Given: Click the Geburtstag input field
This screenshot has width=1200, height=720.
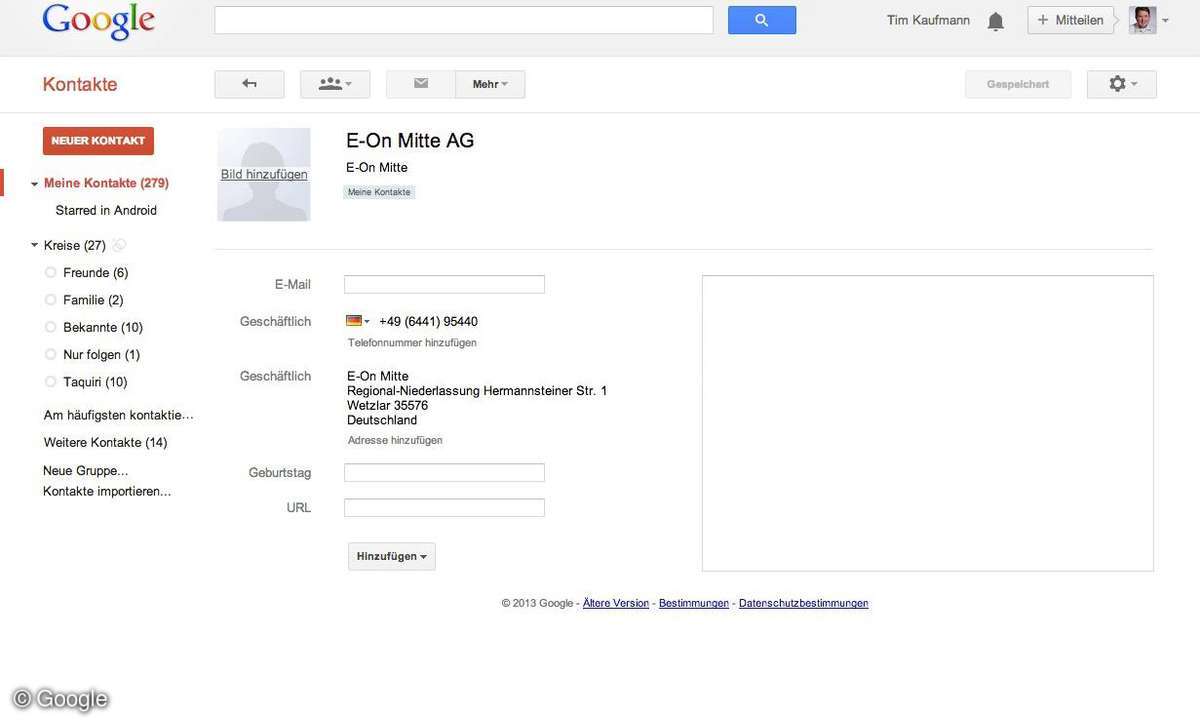Looking at the screenshot, I should point(444,473).
